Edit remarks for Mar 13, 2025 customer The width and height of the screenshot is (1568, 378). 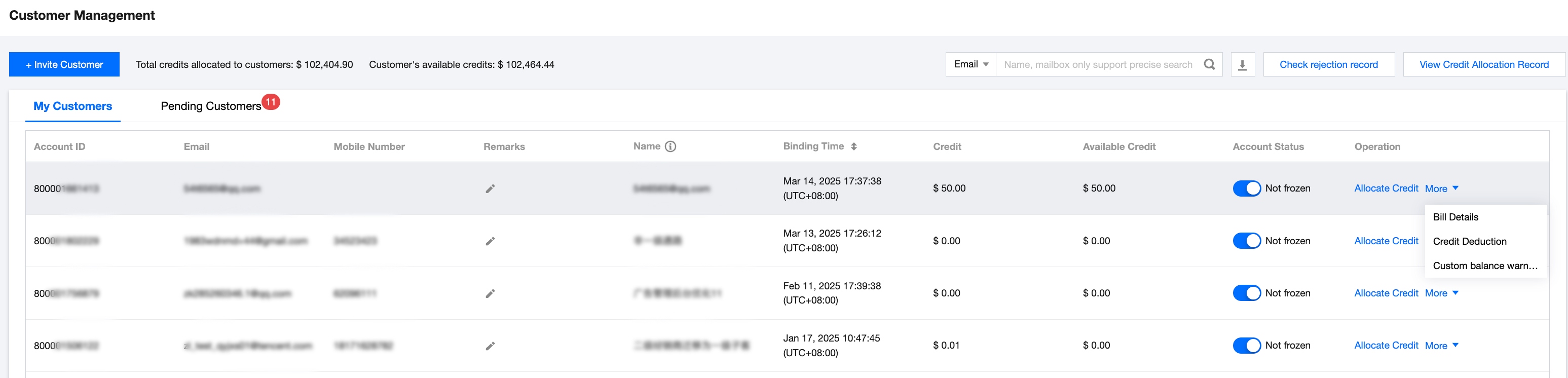point(490,241)
